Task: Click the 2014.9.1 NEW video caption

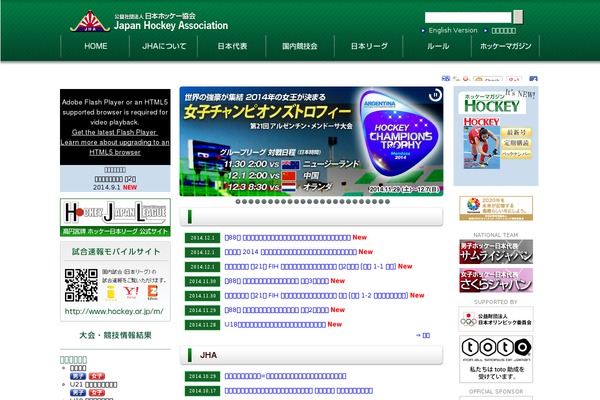Action: (115, 188)
